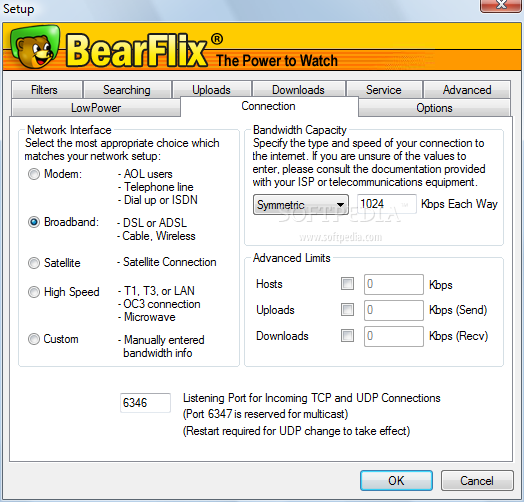The width and height of the screenshot is (524, 502).
Task: Click the 'Network Interface' group label
Action: pyautogui.click(x=69, y=130)
